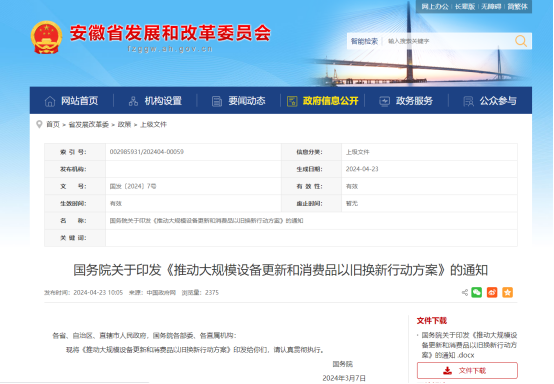Click the grey share icon
Screen dimensions: 554x384
tap(465, 293)
